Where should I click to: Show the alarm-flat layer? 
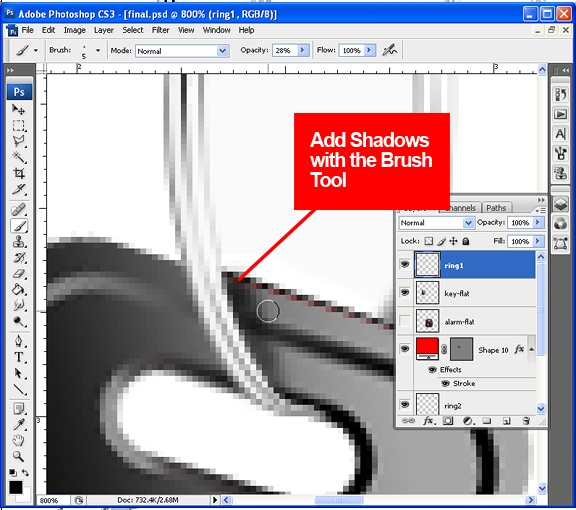click(x=405, y=321)
